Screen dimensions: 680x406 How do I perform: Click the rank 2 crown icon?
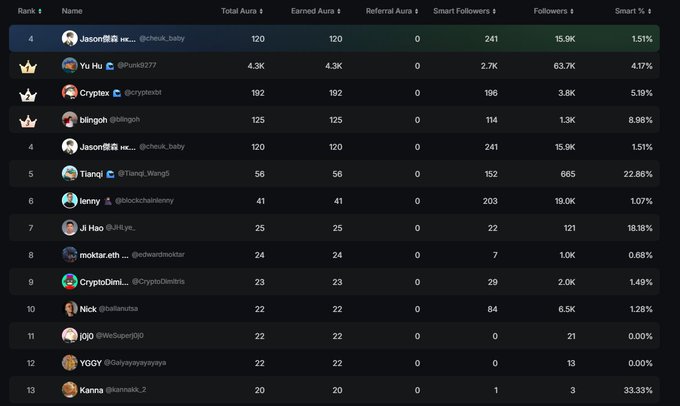[28, 94]
